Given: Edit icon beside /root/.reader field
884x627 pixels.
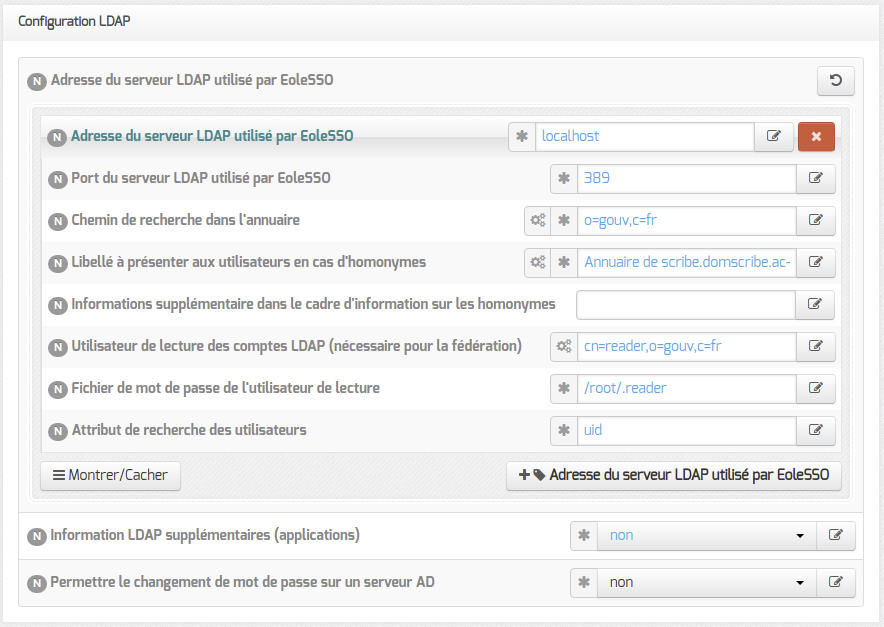Looking at the screenshot, I should click(815, 388).
